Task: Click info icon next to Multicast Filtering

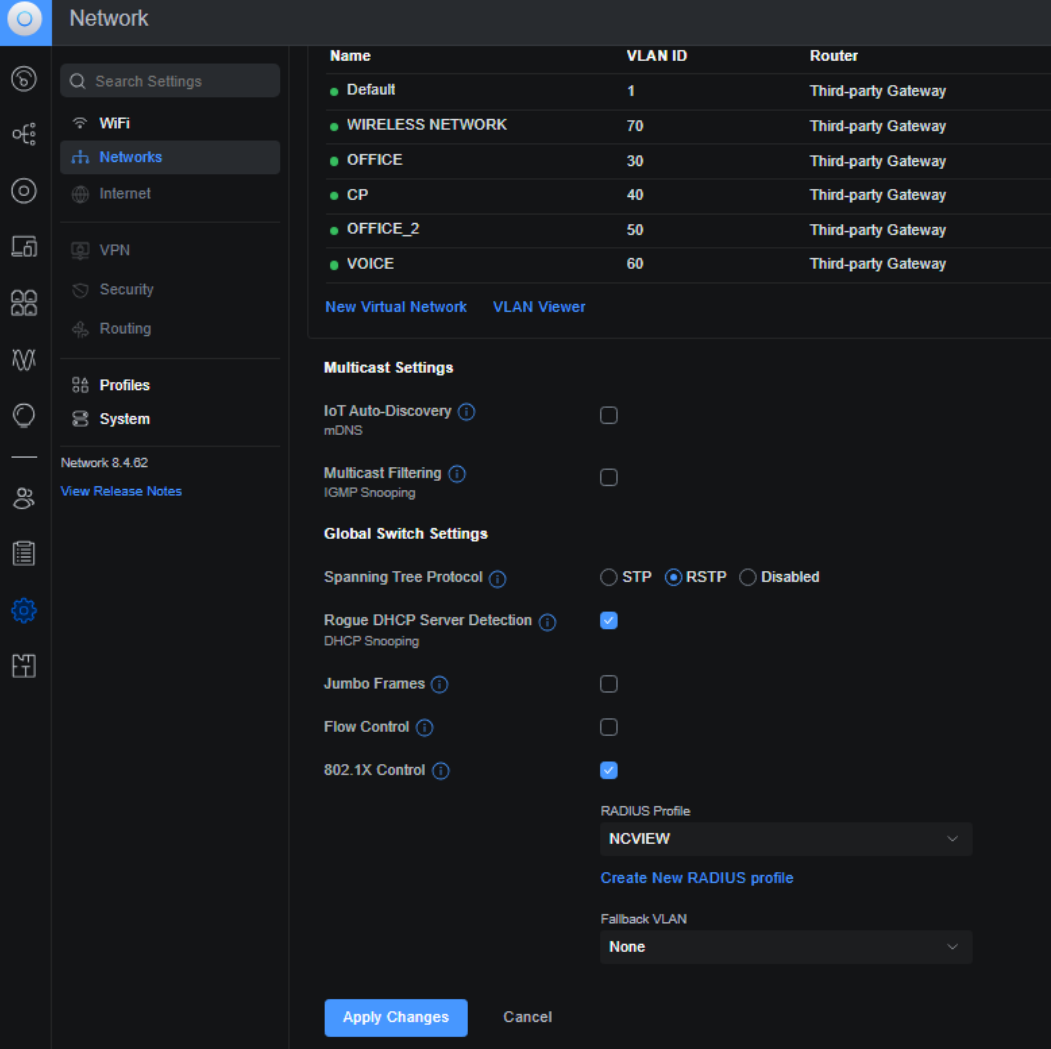Action: click(x=457, y=474)
